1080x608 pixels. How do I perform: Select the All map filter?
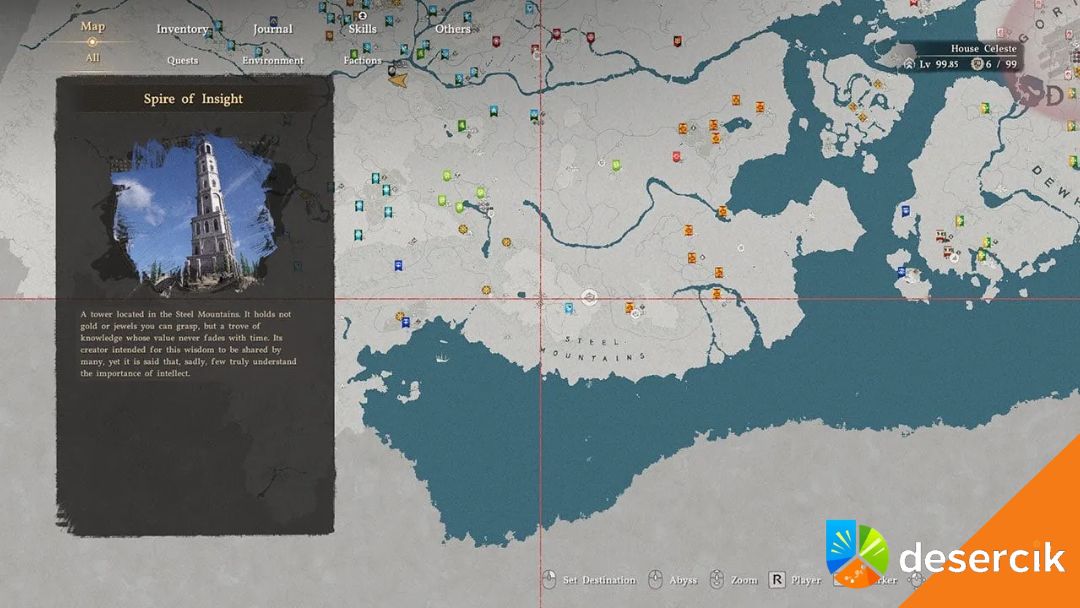point(92,58)
